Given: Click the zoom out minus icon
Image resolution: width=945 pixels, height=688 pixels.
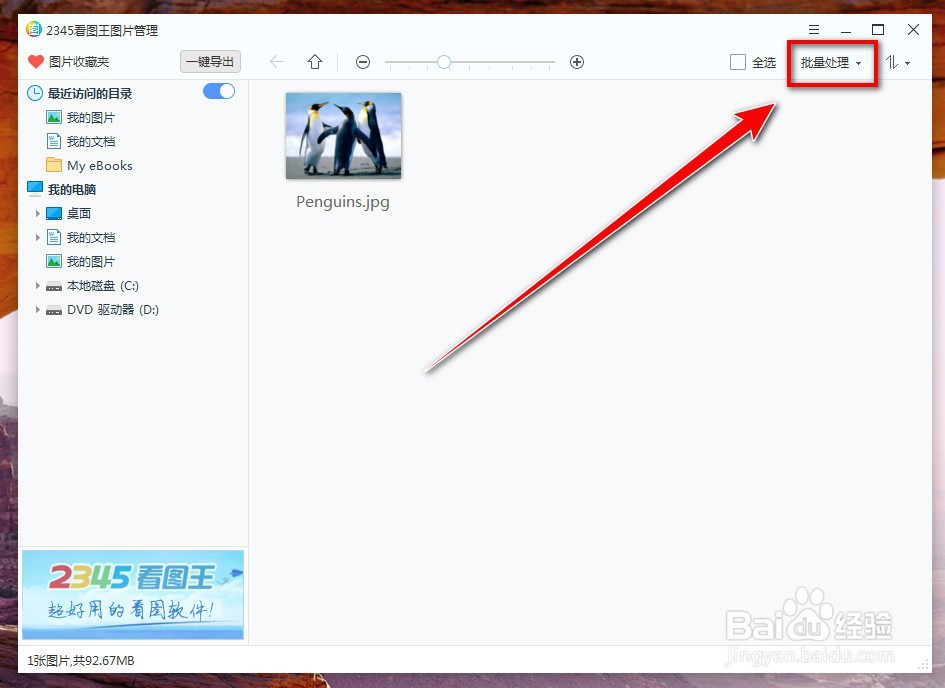Looking at the screenshot, I should pyautogui.click(x=363, y=62).
